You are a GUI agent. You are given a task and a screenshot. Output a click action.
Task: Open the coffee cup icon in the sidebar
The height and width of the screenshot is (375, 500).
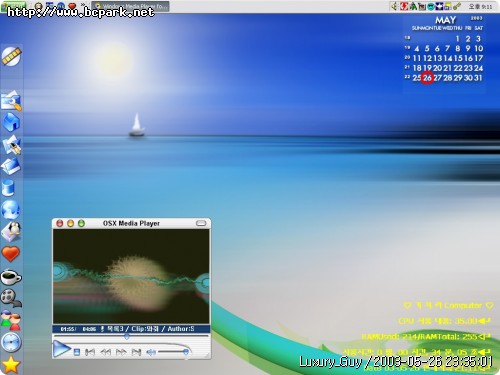pos(11,277)
